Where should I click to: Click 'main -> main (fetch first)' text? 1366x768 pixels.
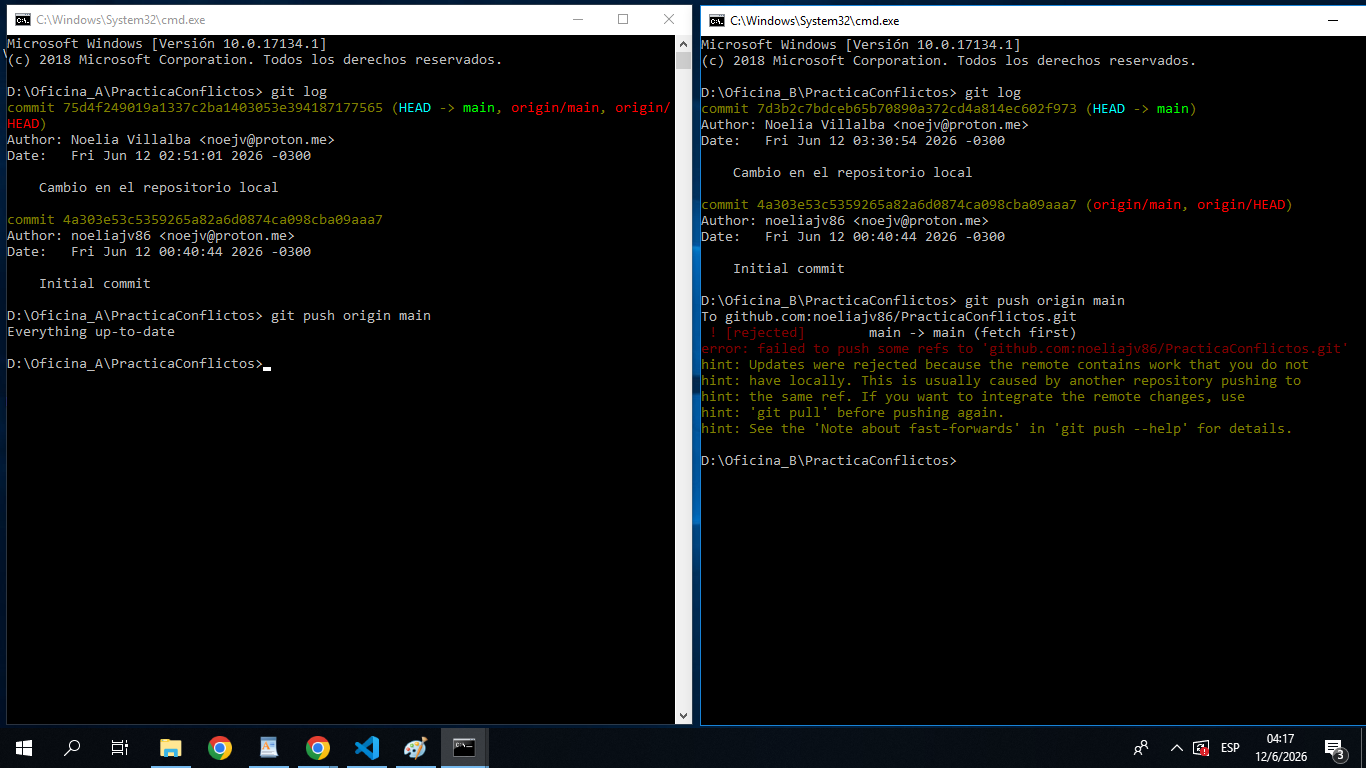point(973,332)
